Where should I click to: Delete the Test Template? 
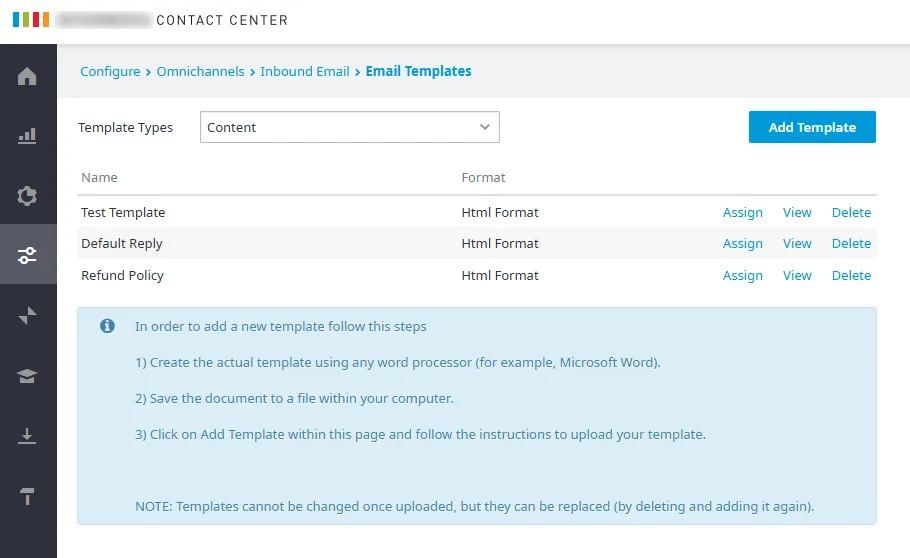[x=851, y=213]
